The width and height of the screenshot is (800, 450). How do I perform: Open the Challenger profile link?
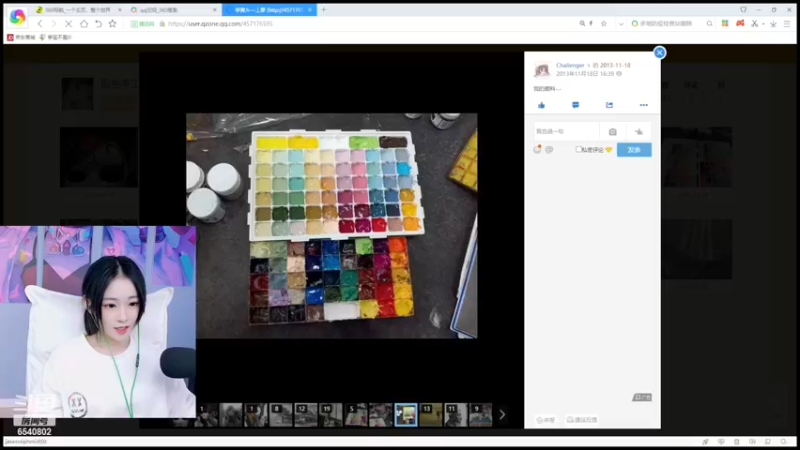(x=570, y=65)
